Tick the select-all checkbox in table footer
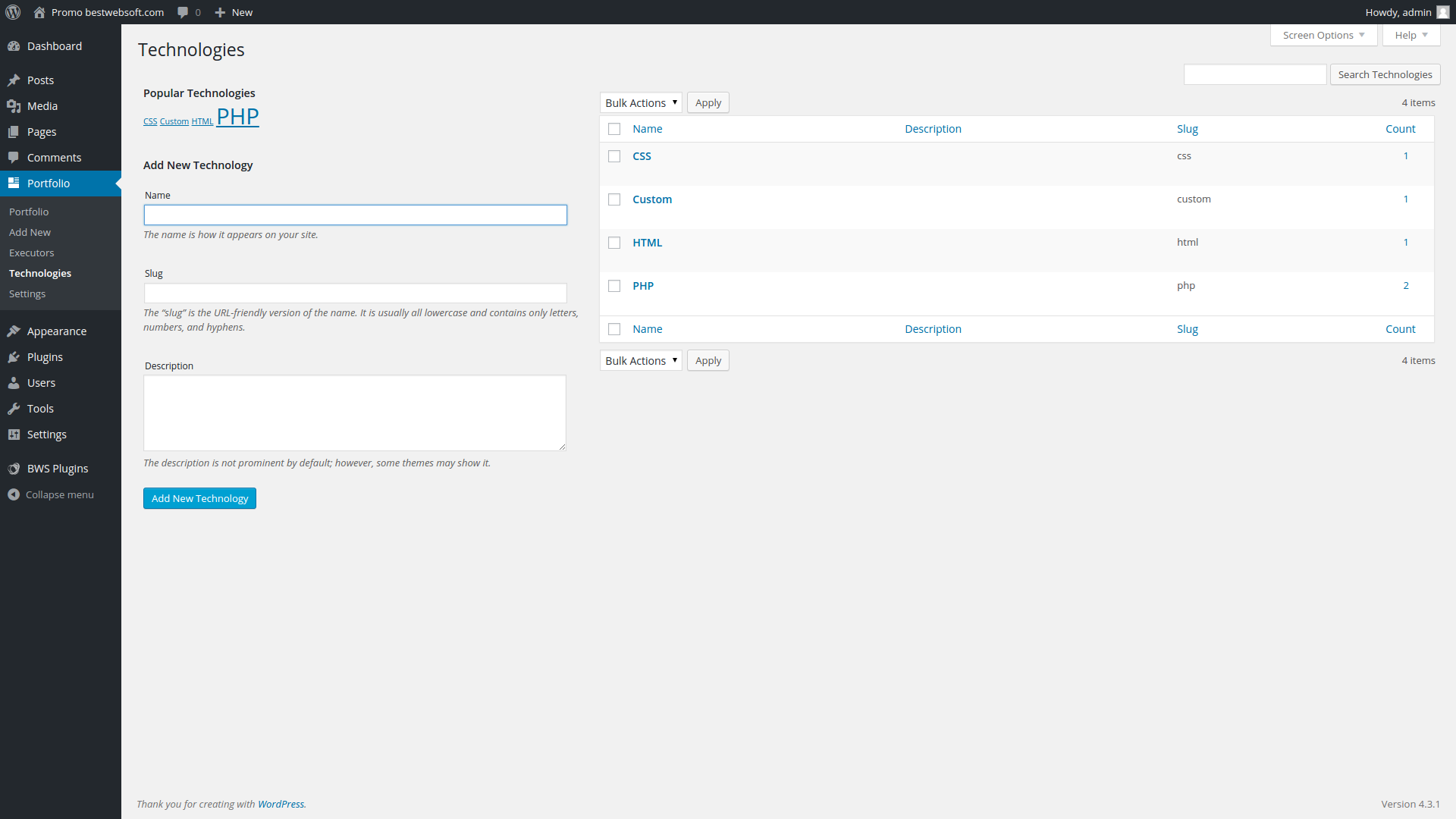Image resolution: width=1456 pixels, height=819 pixels. point(614,329)
